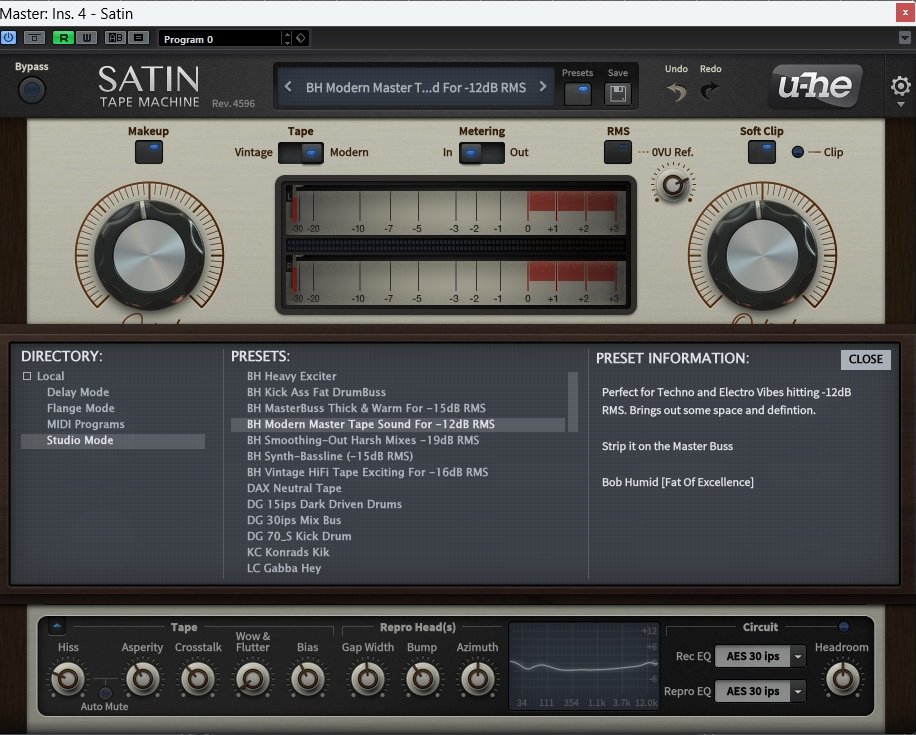Open the Repro EQ dropdown

point(761,691)
